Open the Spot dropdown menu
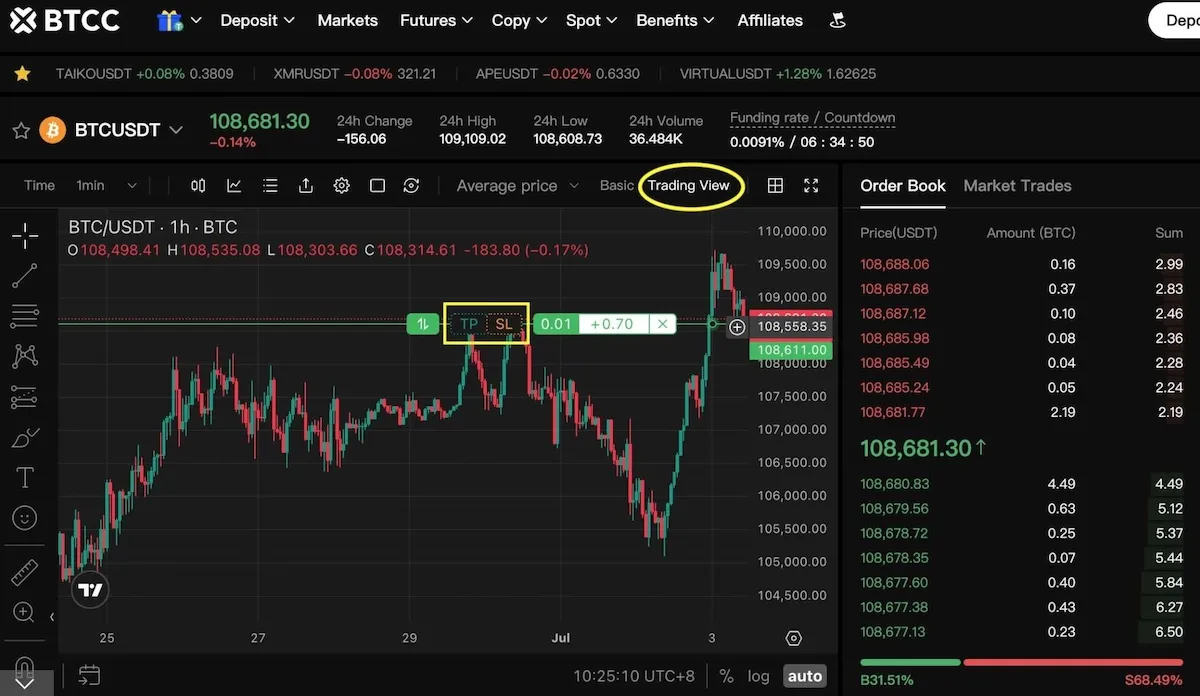The height and width of the screenshot is (696, 1200). pyautogui.click(x=591, y=20)
